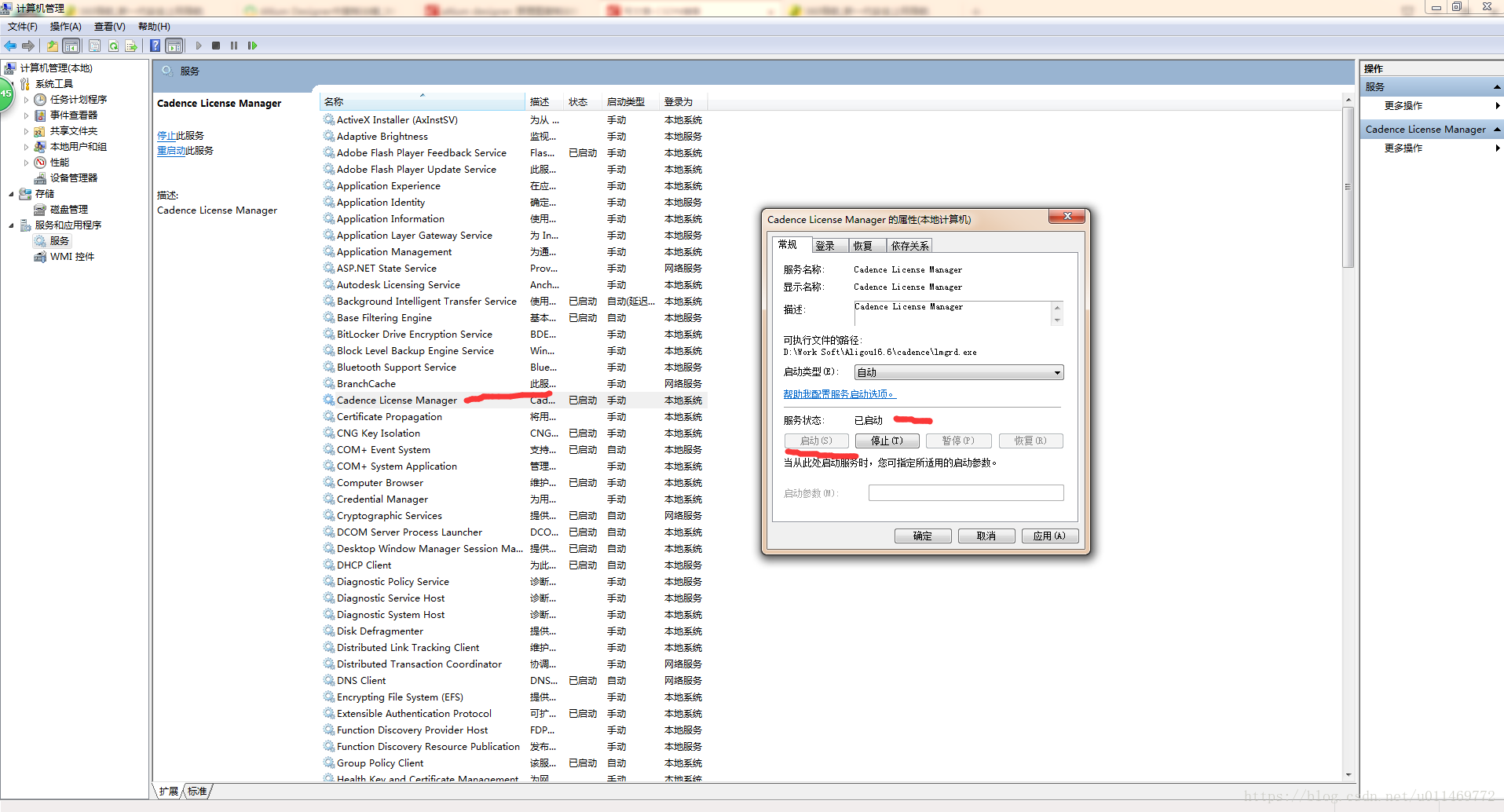Select 磁盘管理 icon in tree
This screenshot has height=812, width=1504.
point(40,210)
